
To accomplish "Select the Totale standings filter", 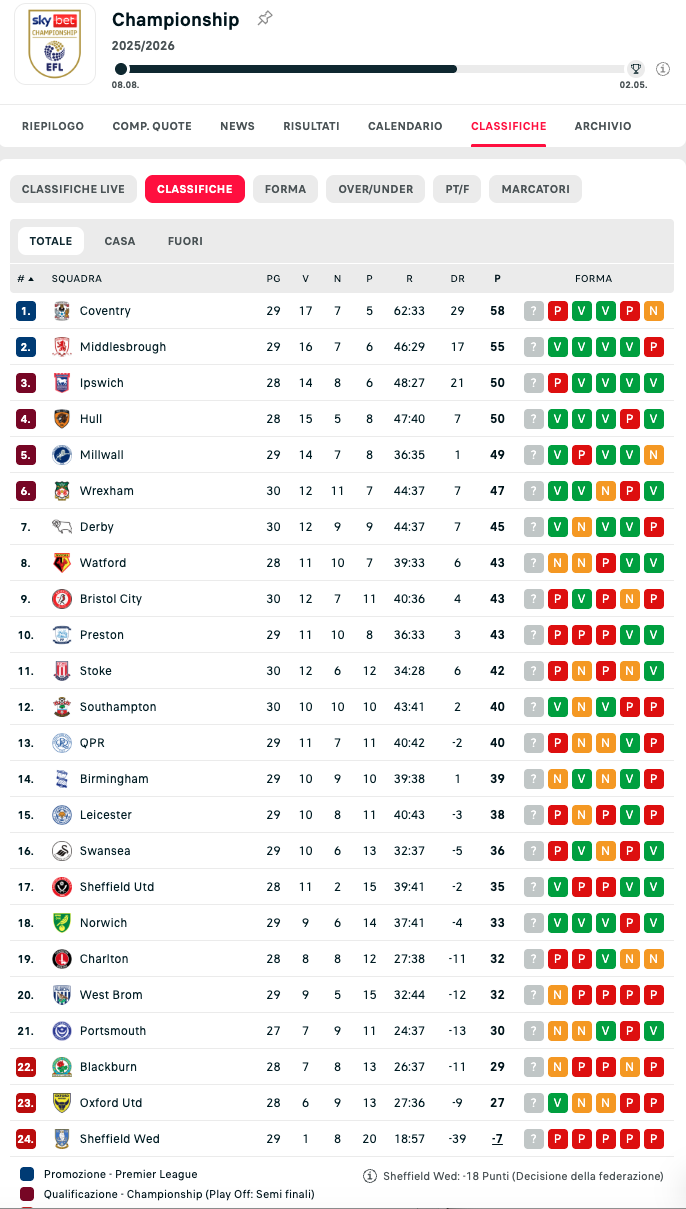I will (51, 241).
